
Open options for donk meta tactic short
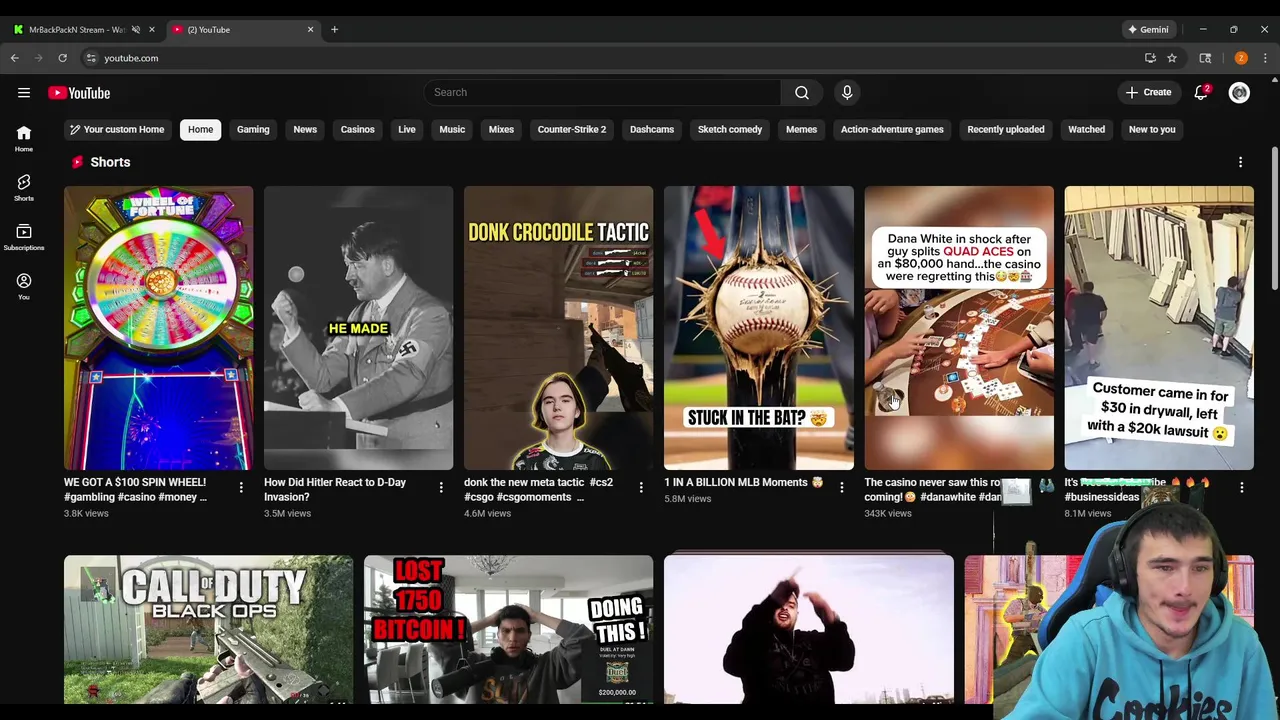[x=641, y=488]
